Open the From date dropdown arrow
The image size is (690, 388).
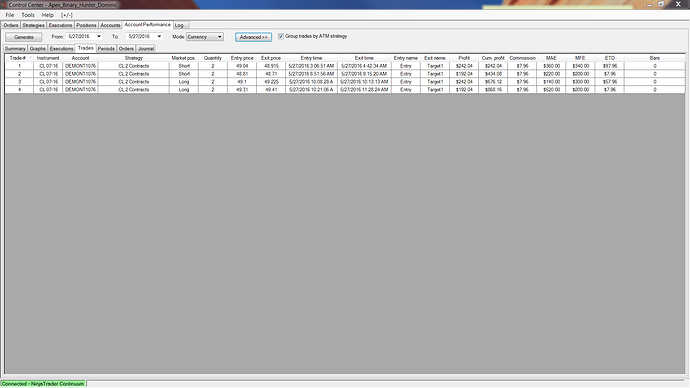[x=99, y=37]
